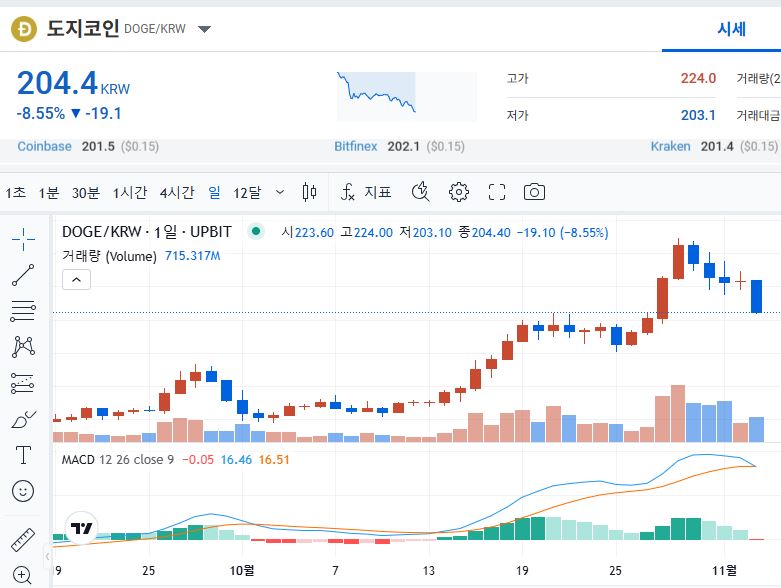Open the horizontal lines Fib tool
Viewport: 781px width, 588px height.
pos(23,311)
